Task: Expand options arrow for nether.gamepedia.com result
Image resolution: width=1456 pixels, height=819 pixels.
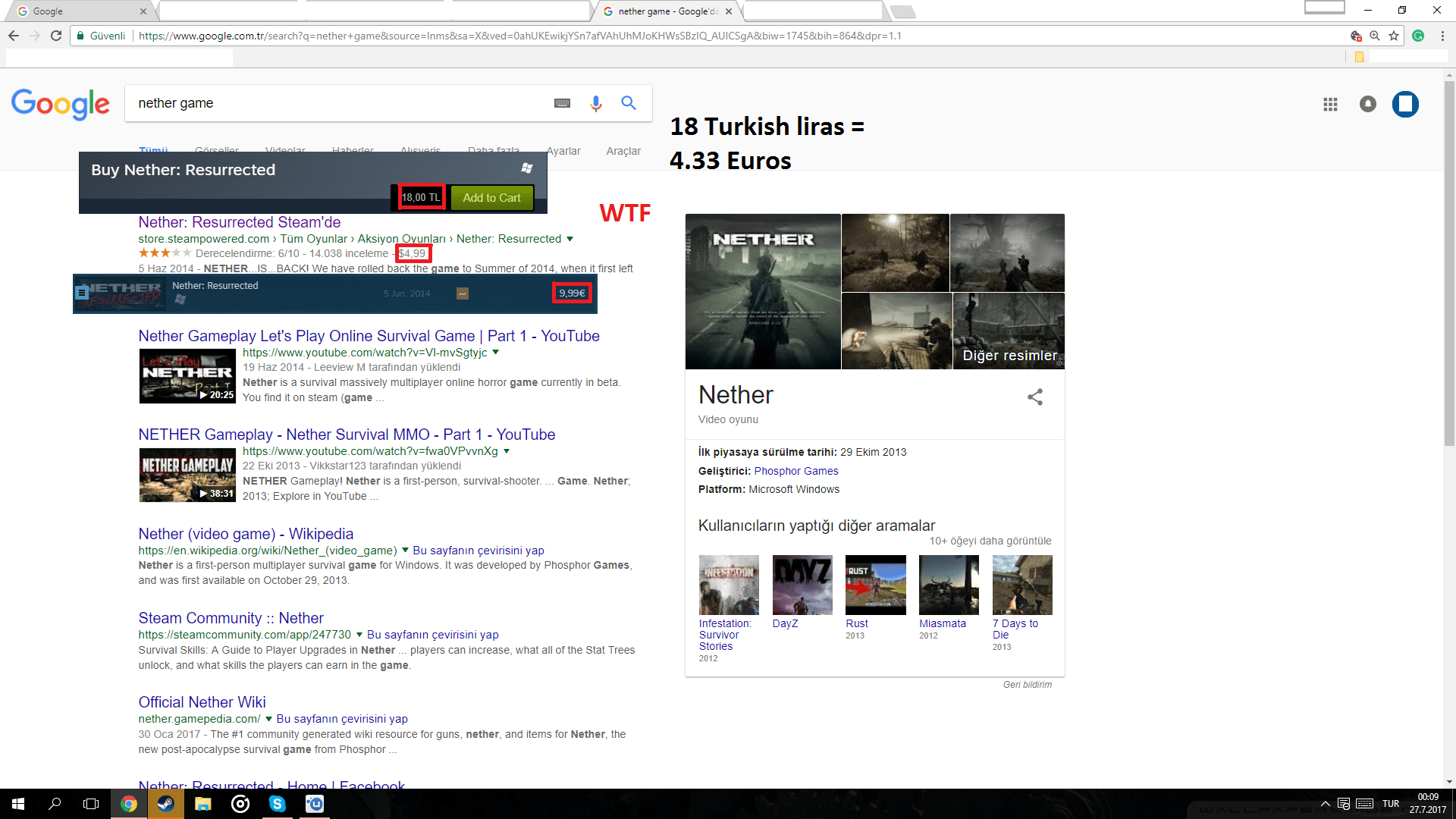Action: (268, 719)
